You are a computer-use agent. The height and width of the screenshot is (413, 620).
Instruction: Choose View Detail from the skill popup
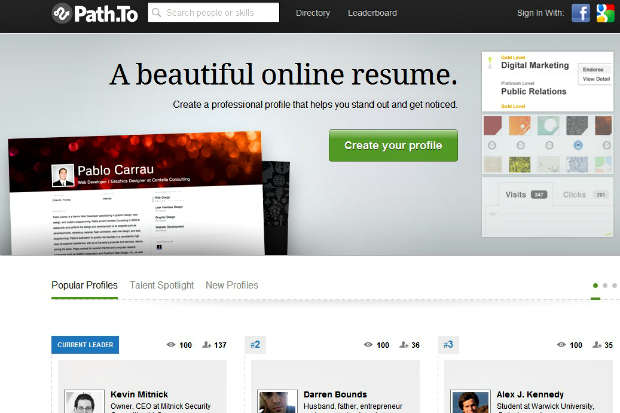(x=594, y=78)
